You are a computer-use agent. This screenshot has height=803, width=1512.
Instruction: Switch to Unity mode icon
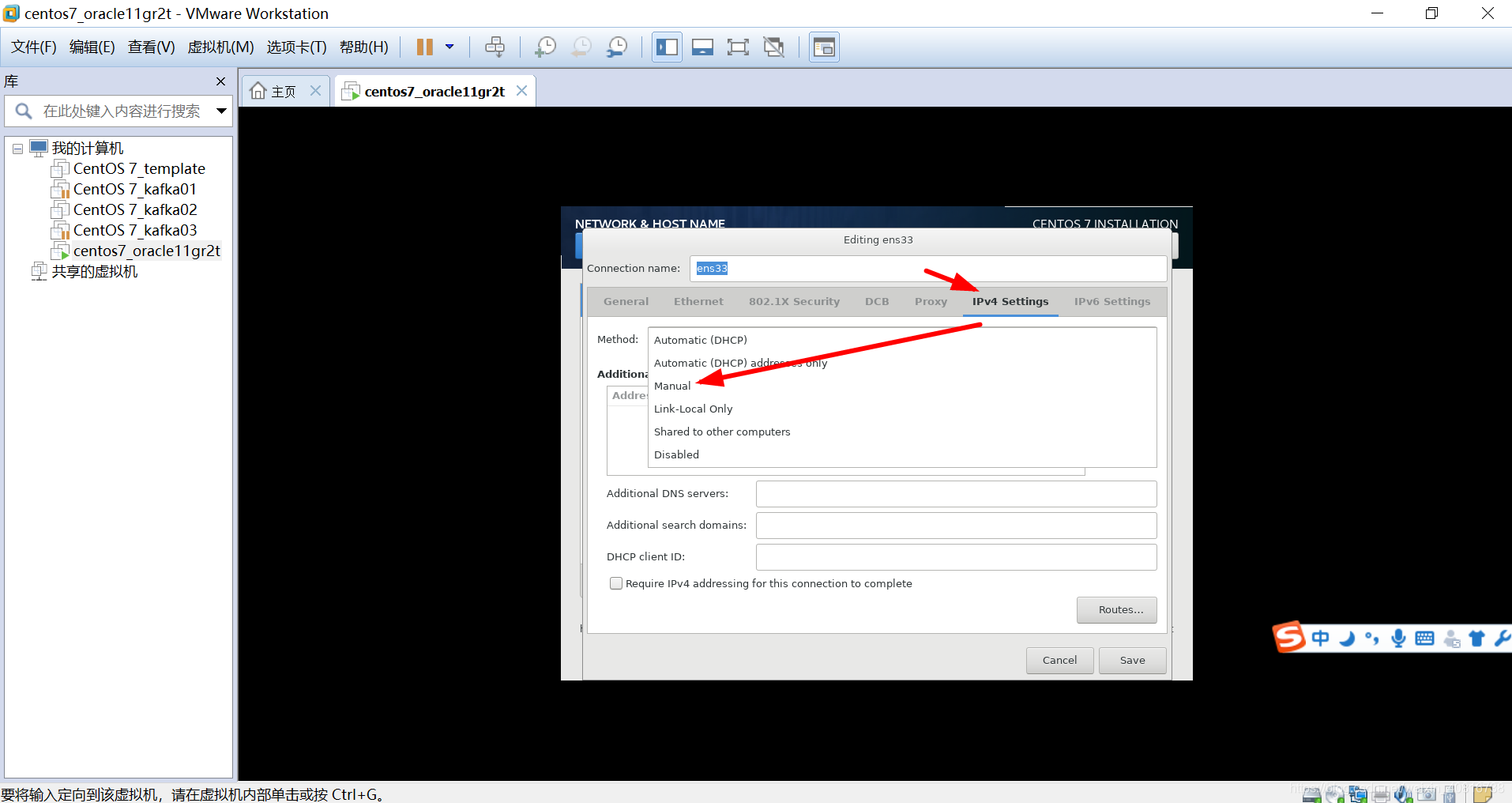click(x=774, y=47)
